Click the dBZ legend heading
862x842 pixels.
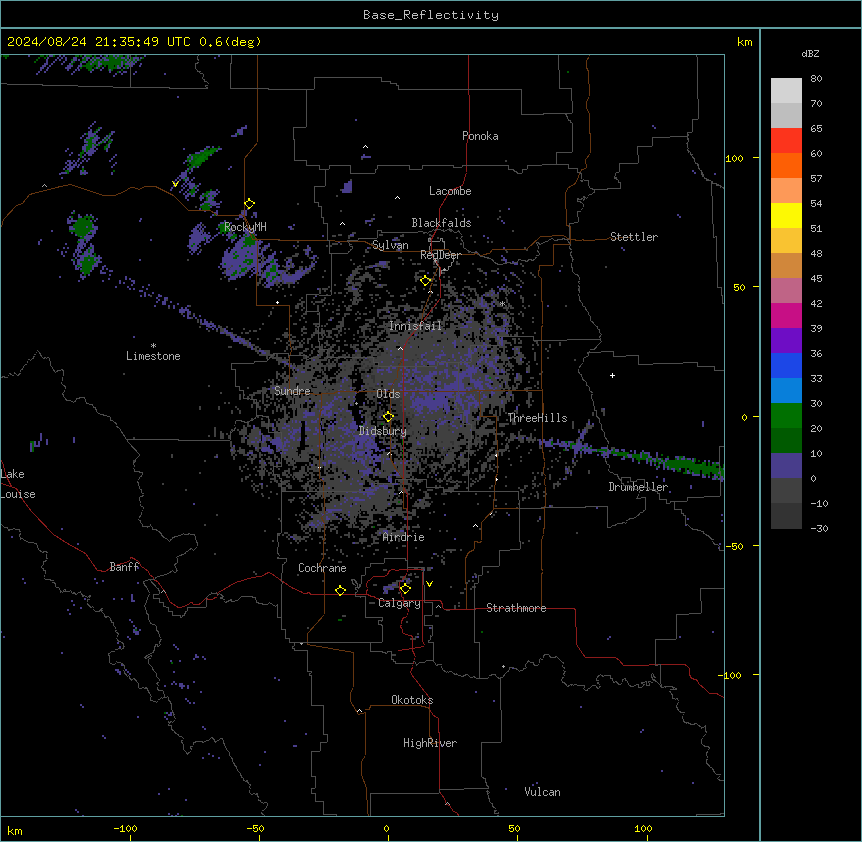pyautogui.click(x=810, y=53)
